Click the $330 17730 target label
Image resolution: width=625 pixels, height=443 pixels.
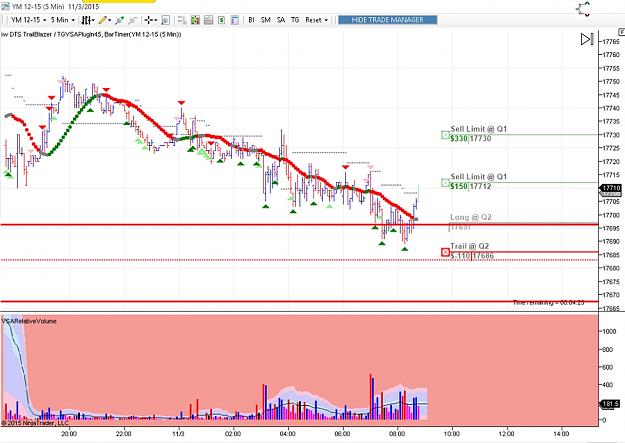point(471,138)
